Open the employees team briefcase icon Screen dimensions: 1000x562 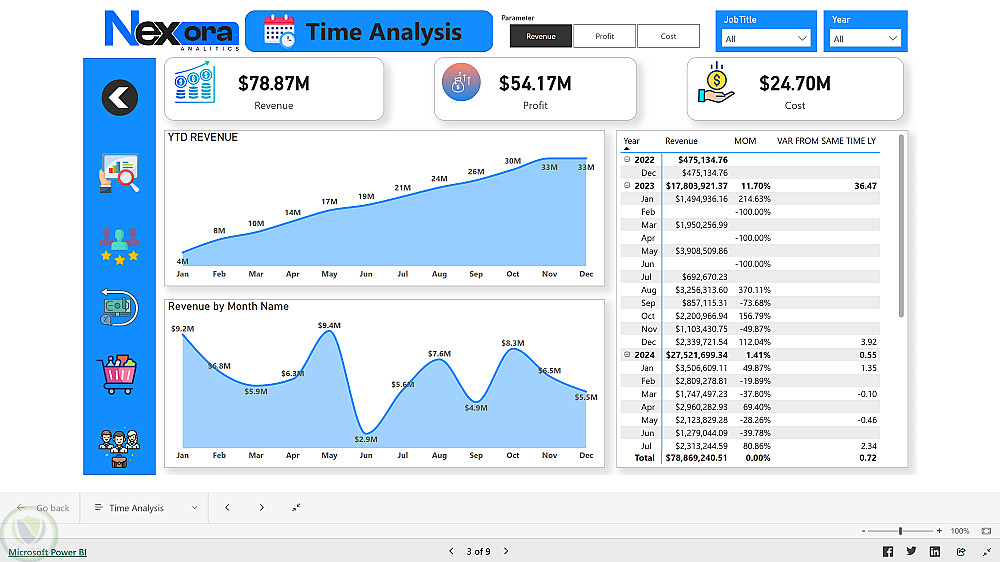119,448
